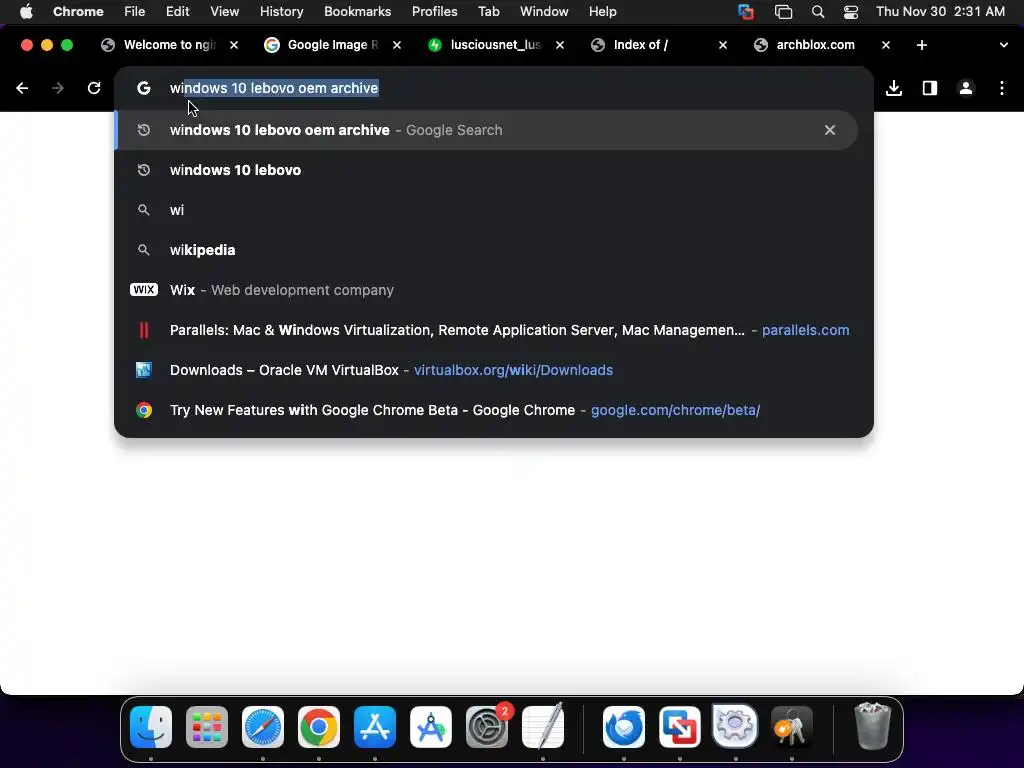This screenshot has width=1024, height=768.
Task: Open the gear preferences Dock app
Action: point(735,726)
